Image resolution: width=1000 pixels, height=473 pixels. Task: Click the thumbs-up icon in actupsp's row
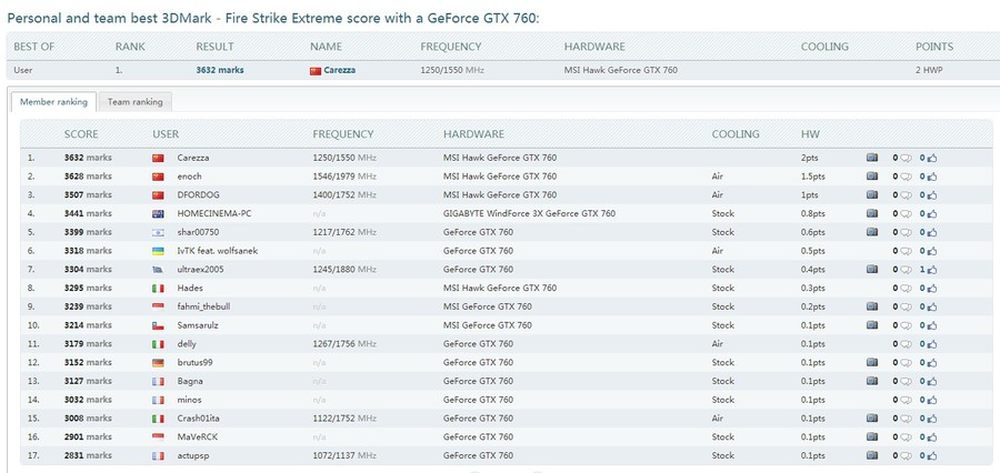point(932,456)
